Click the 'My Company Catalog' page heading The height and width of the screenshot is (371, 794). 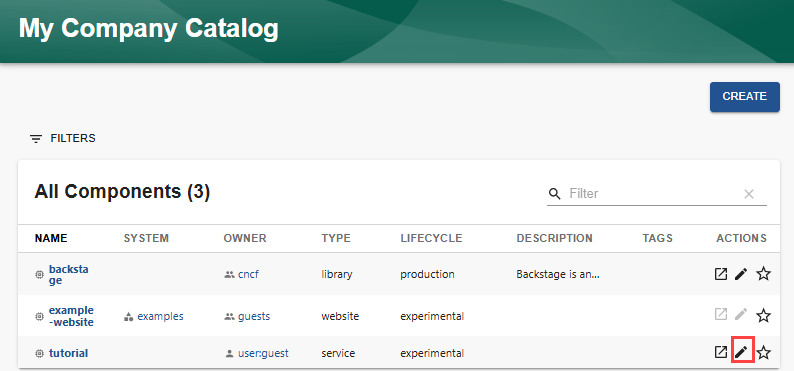coord(148,28)
